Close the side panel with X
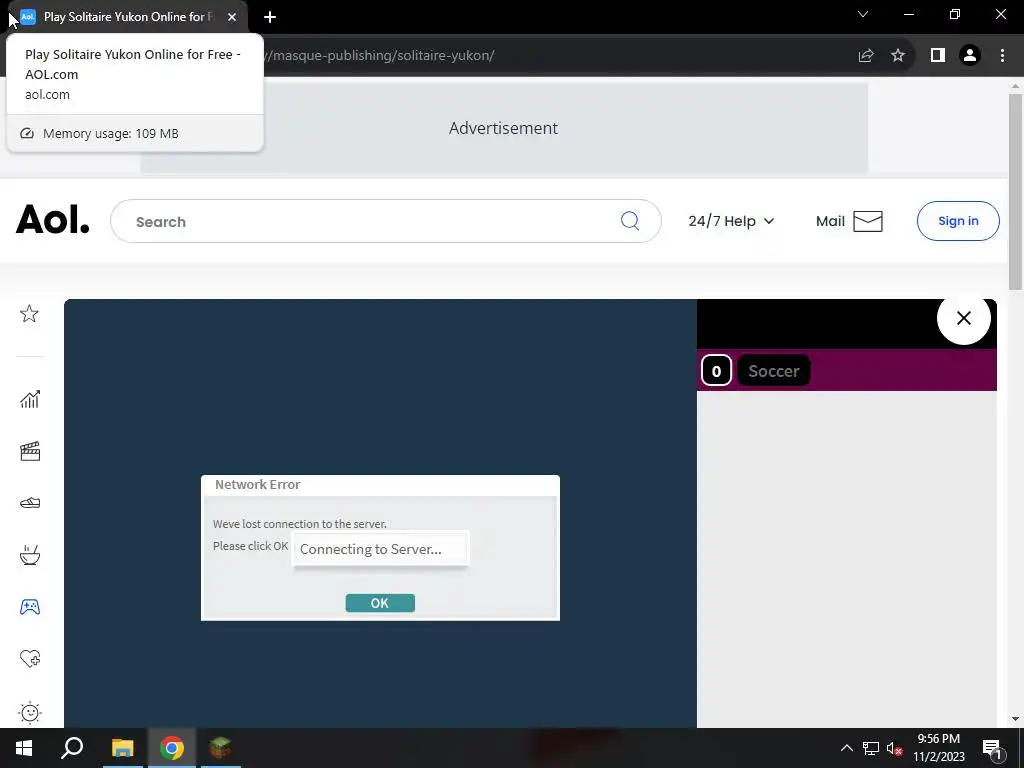The image size is (1024, 768). tap(963, 318)
